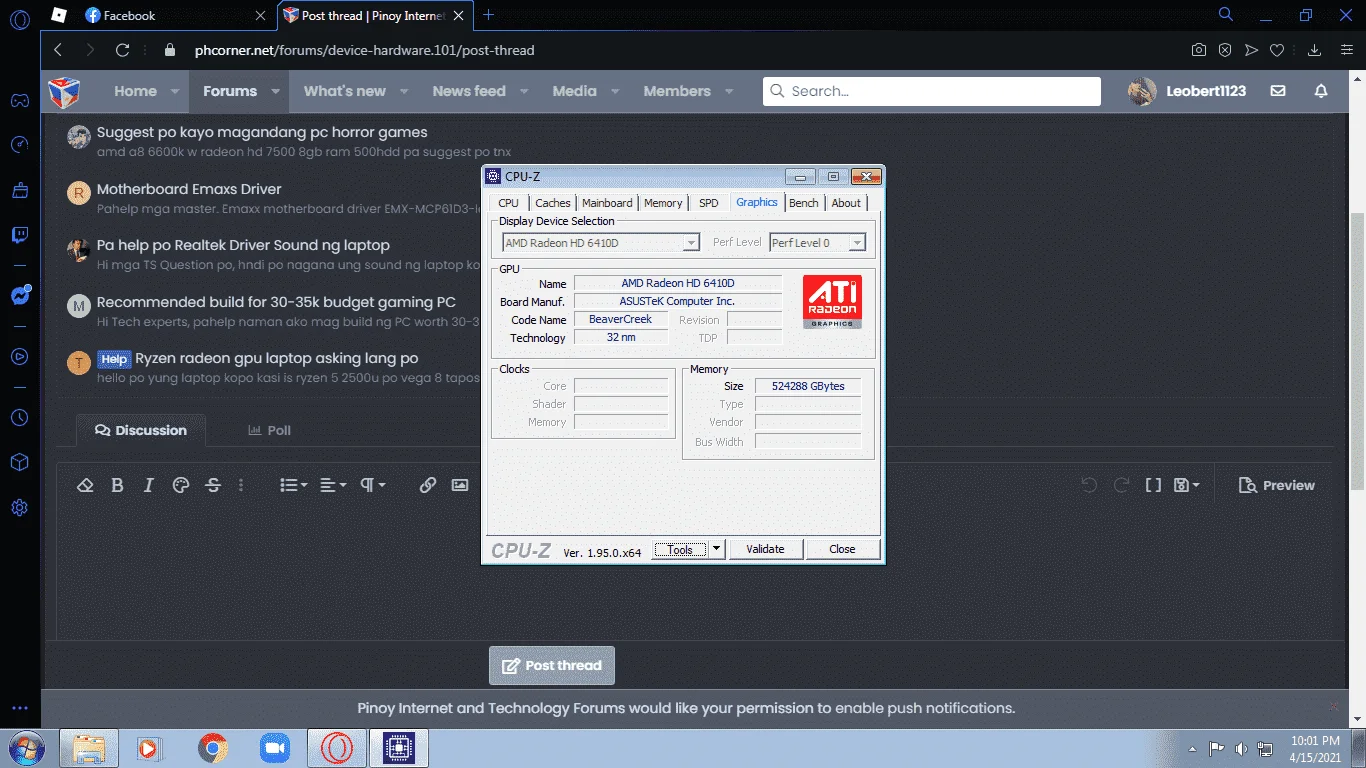Switch to the Memory tab in CPU-Z
The width and height of the screenshot is (1366, 768).
pos(663,203)
